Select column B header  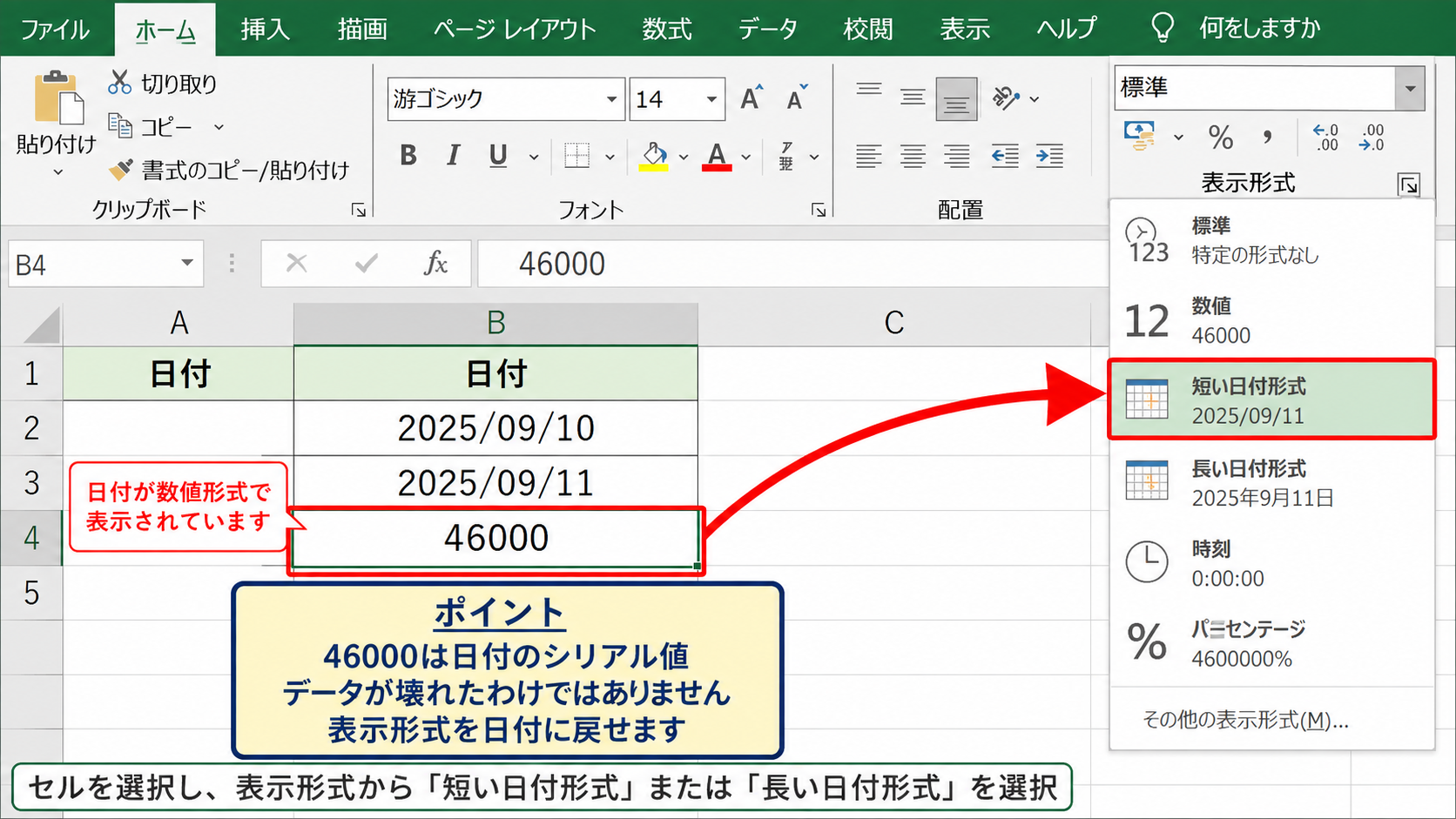(x=495, y=323)
